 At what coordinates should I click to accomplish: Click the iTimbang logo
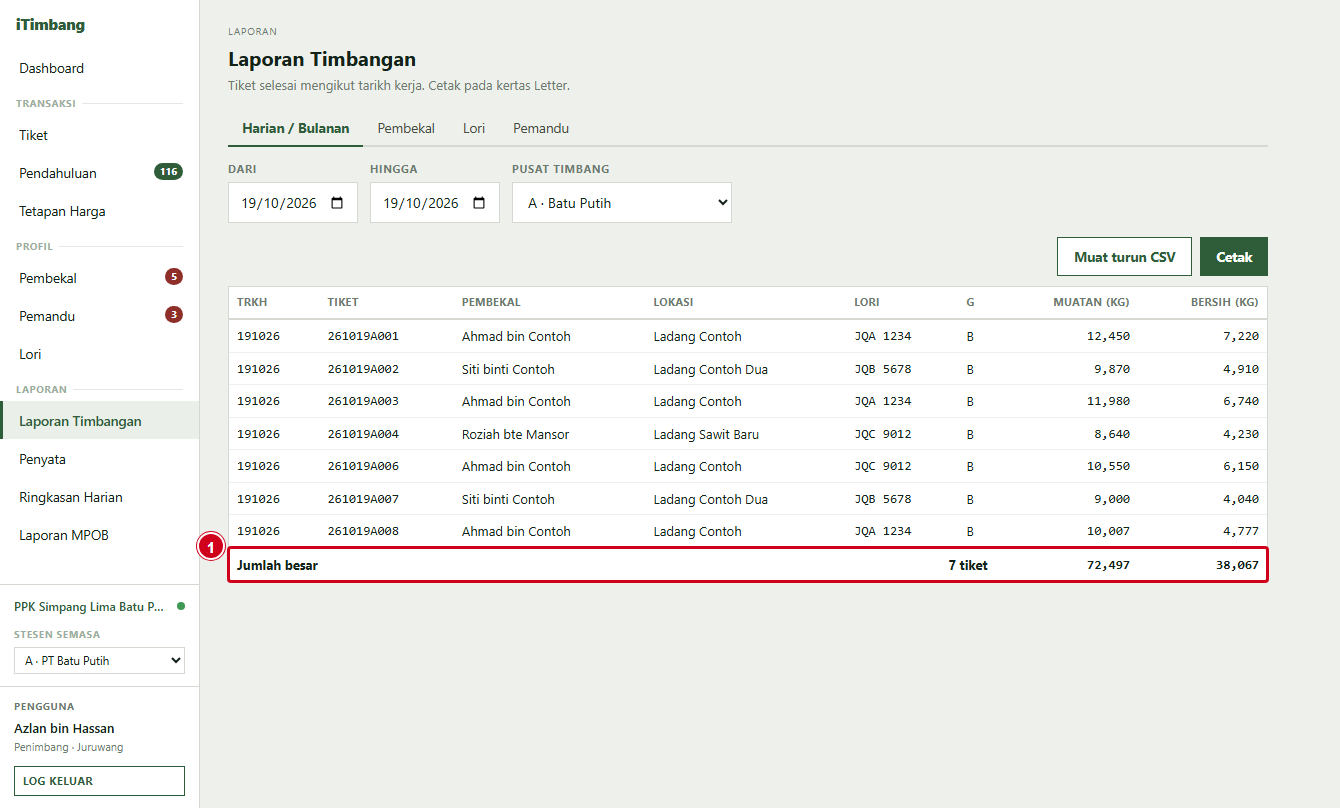coord(51,25)
